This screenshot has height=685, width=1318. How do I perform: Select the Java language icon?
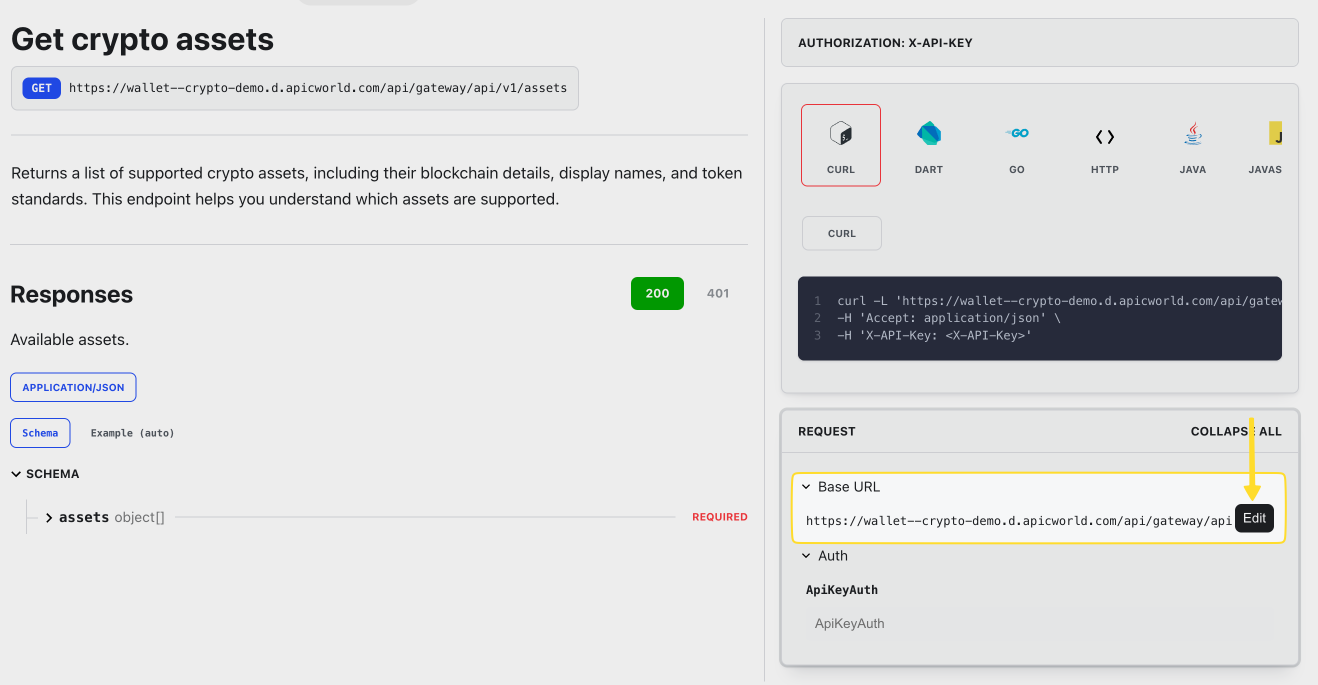[x=1192, y=145]
